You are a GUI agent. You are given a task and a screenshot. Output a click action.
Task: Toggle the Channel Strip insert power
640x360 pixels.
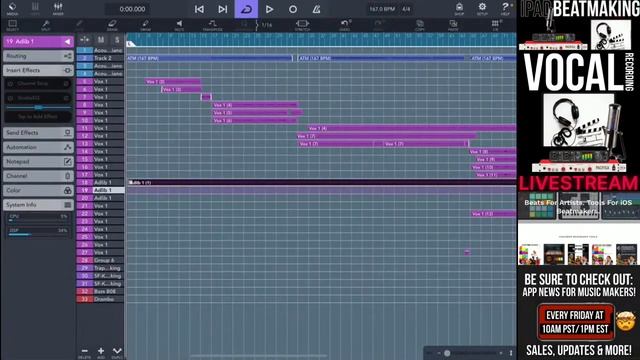pyautogui.click(x=10, y=84)
